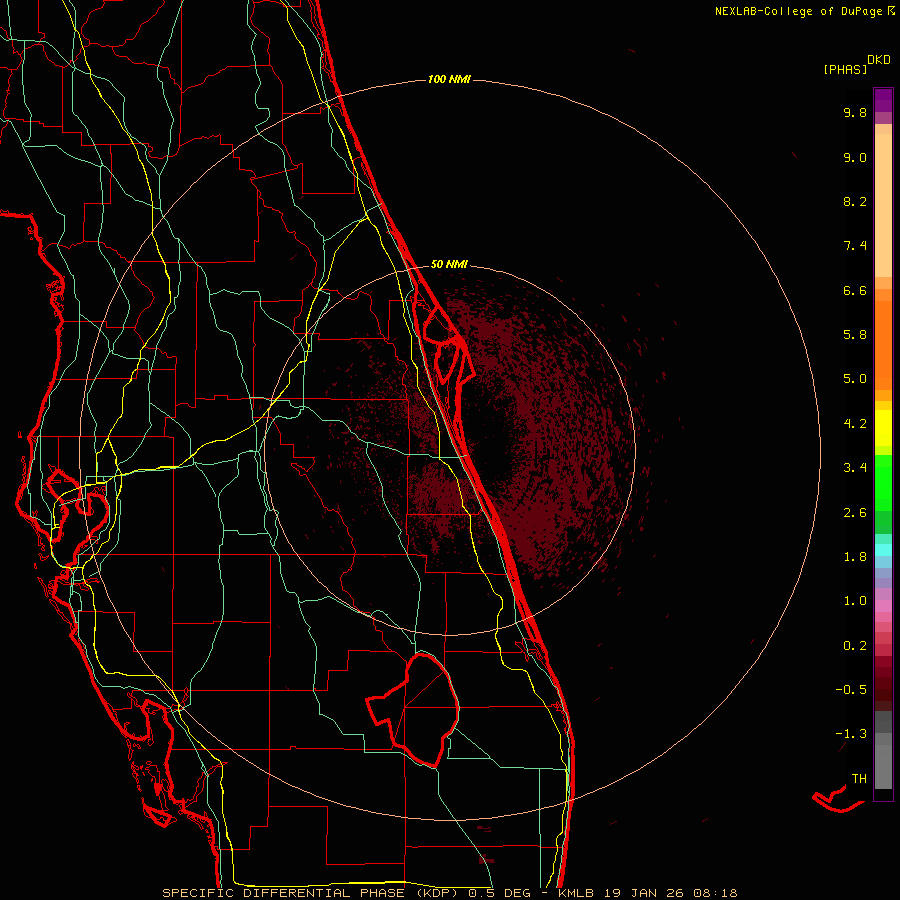Screen dimensions: 900x900
Task: Click the [PHAS] units label
Action: [x=844, y=69]
